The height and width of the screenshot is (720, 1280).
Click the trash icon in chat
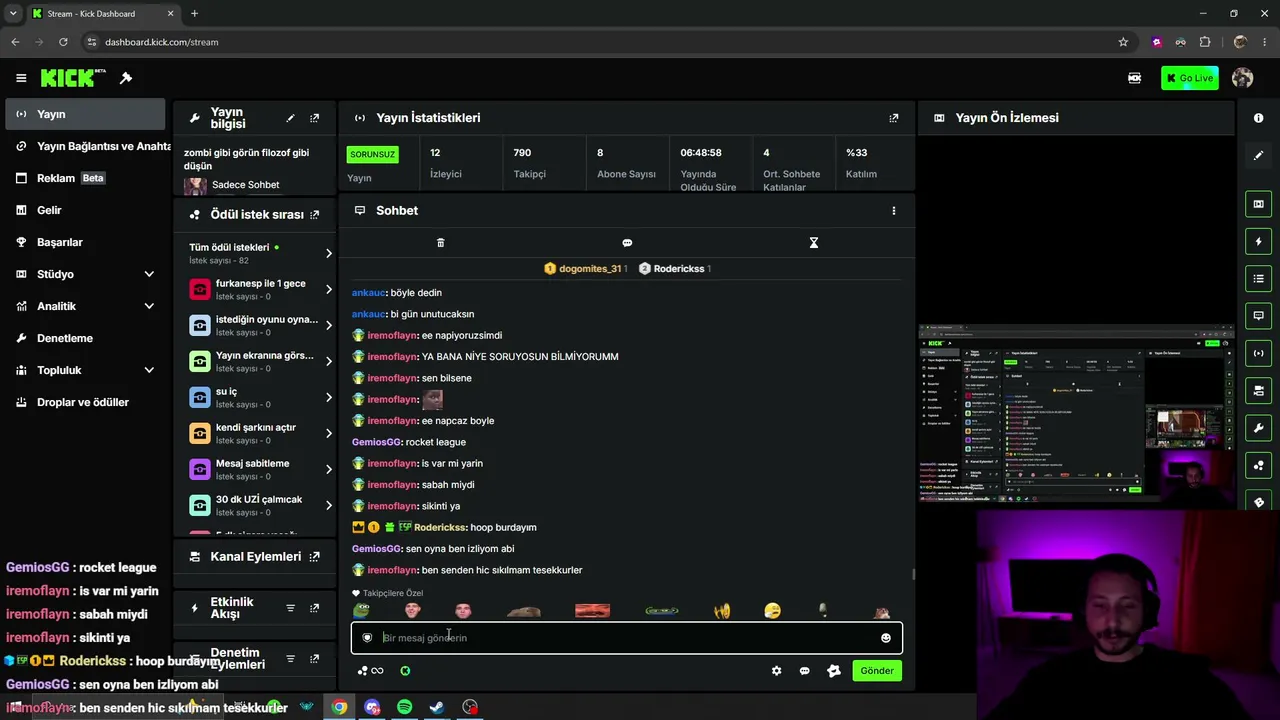pyautogui.click(x=441, y=243)
